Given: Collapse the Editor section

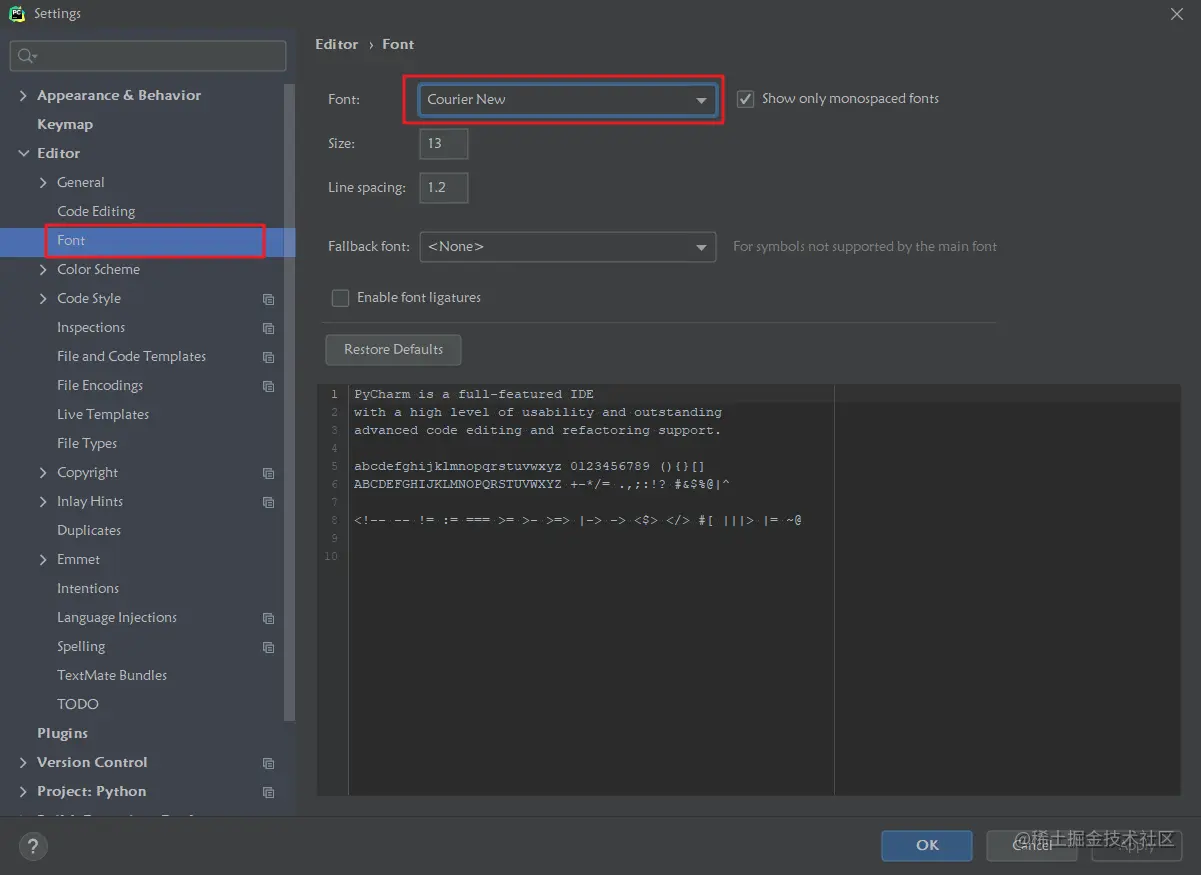Looking at the screenshot, I should [x=23, y=154].
